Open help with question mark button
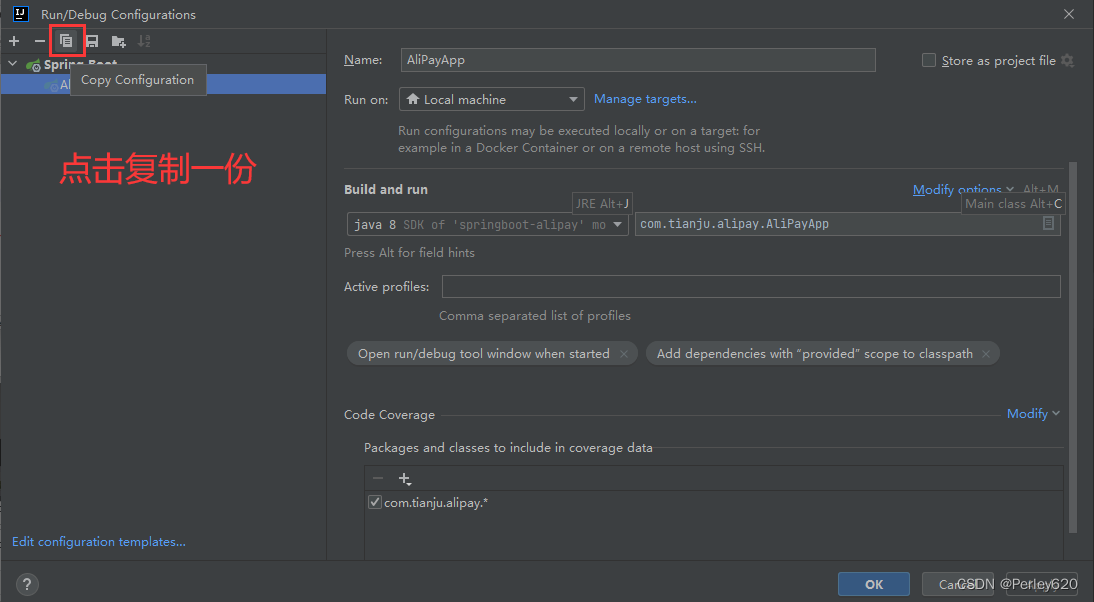1094x602 pixels. click(x=27, y=585)
